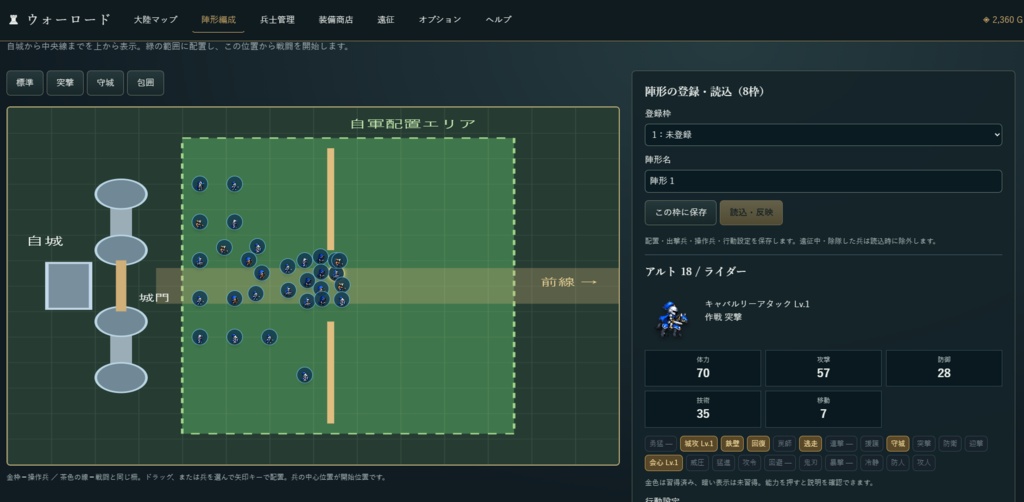Click the この枠に保存 button
Screen dimensions: 1024x502
(x=680, y=213)
